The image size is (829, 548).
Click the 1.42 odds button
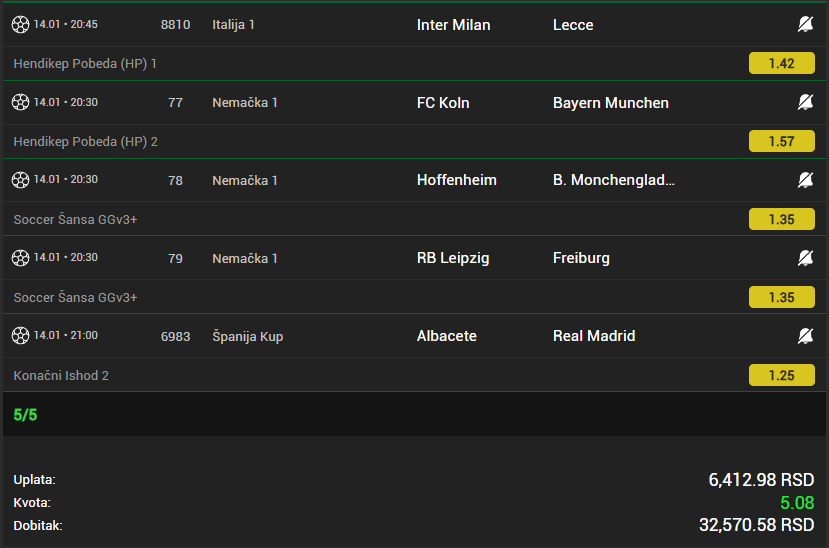781,63
